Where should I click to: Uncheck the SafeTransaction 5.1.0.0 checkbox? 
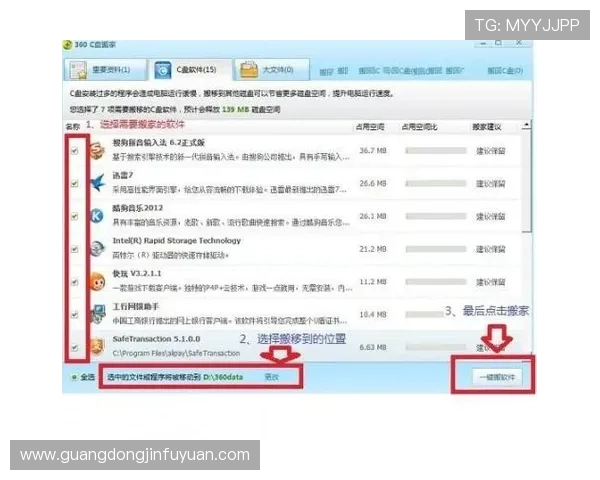pyautogui.click(x=75, y=348)
